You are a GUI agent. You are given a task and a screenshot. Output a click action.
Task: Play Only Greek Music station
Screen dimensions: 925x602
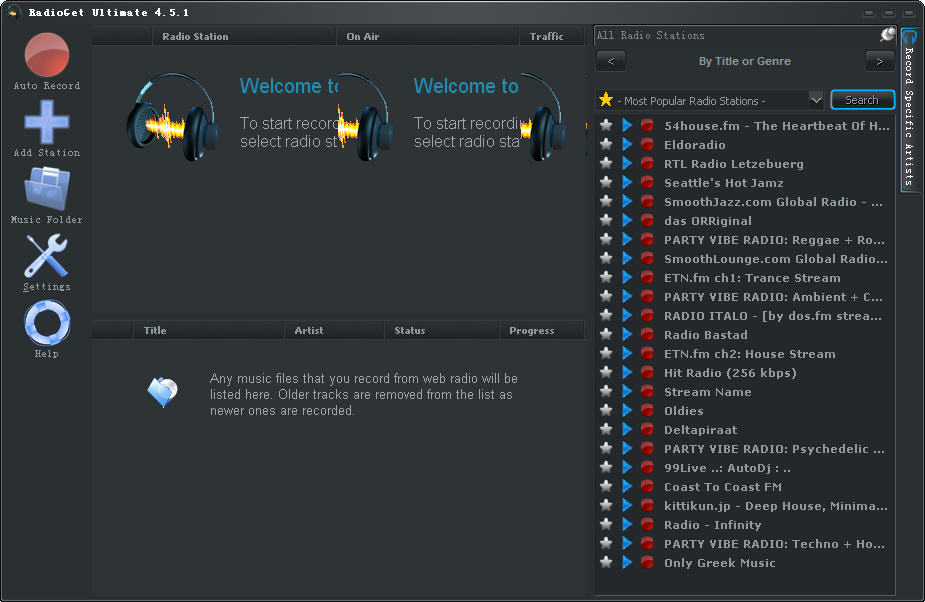pyautogui.click(x=626, y=562)
